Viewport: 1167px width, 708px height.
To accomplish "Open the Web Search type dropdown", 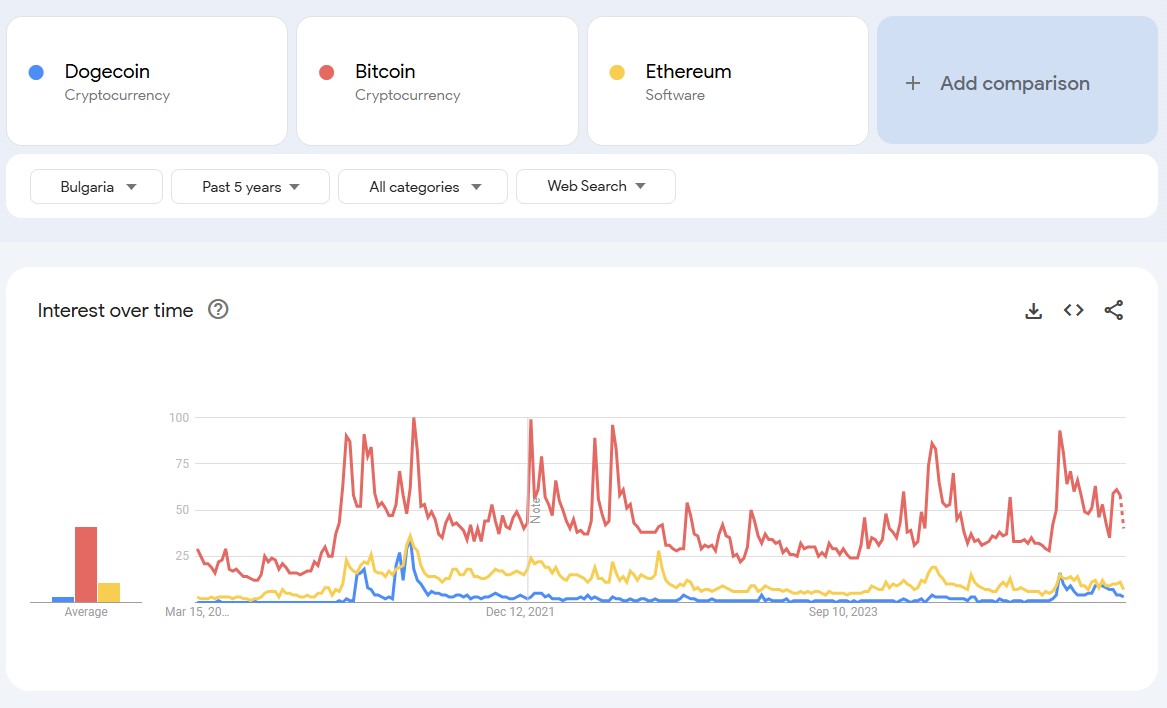I will point(596,186).
